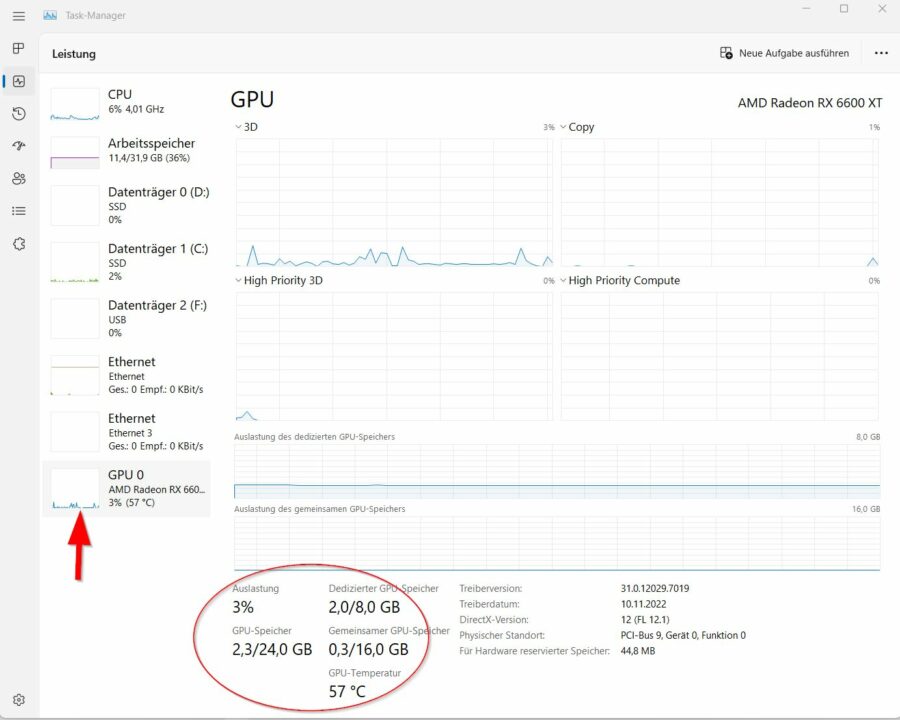Image resolution: width=900 pixels, height=720 pixels.
Task: Open the Dienste services icon
Action: pyautogui.click(x=17, y=243)
